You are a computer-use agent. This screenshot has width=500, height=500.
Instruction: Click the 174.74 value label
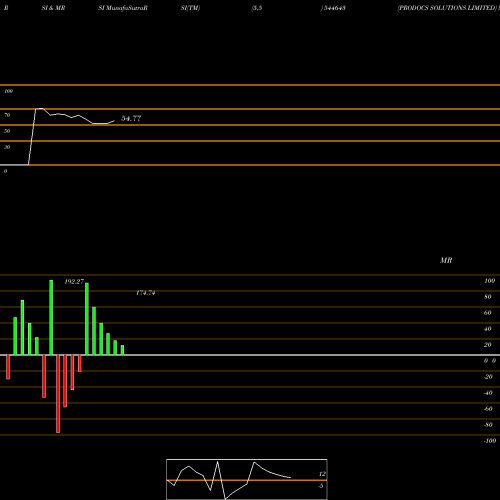click(x=145, y=293)
